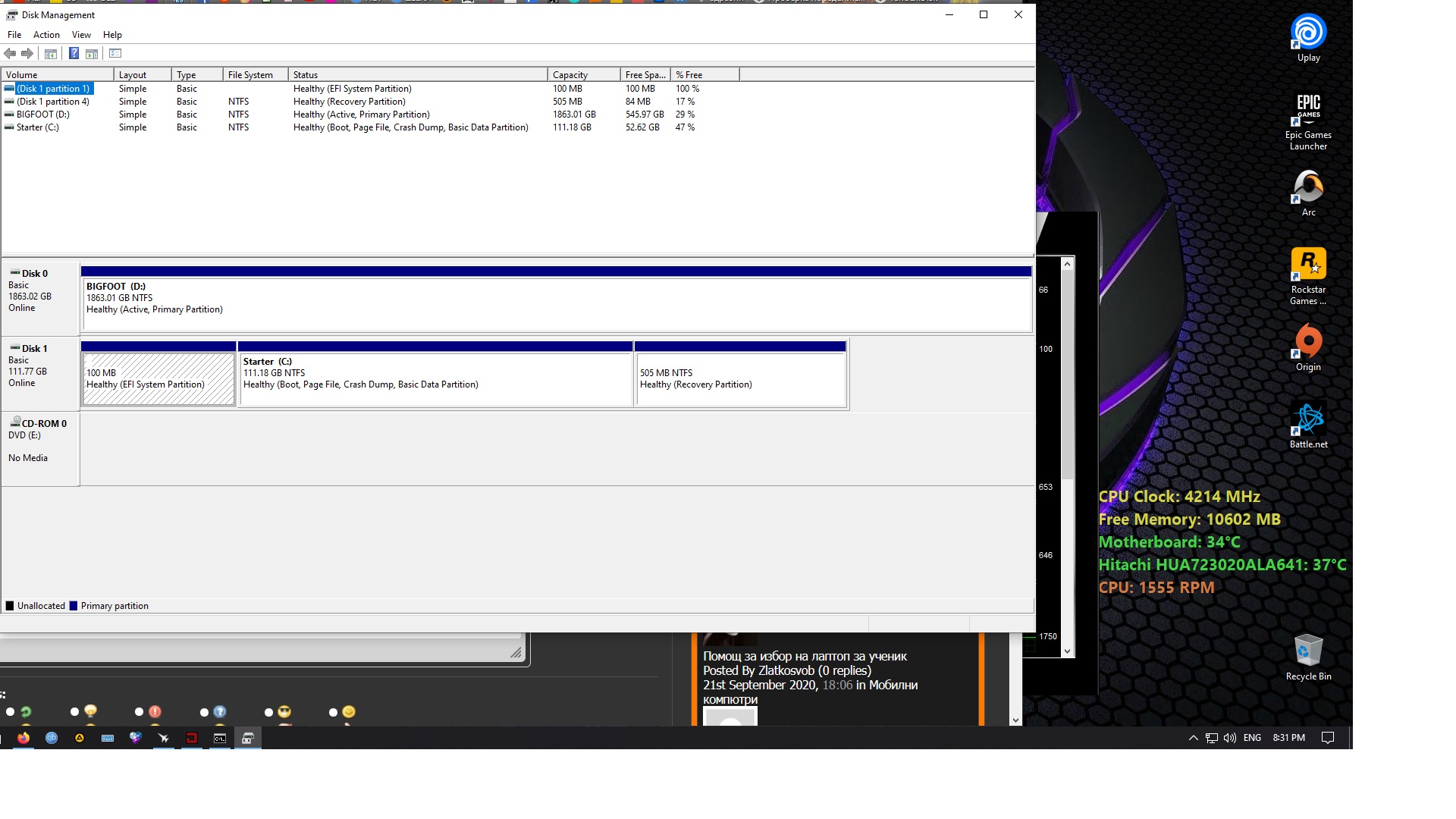Sort by Capacity column header
The height and width of the screenshot is (819, 1456).
coord(582,75)
